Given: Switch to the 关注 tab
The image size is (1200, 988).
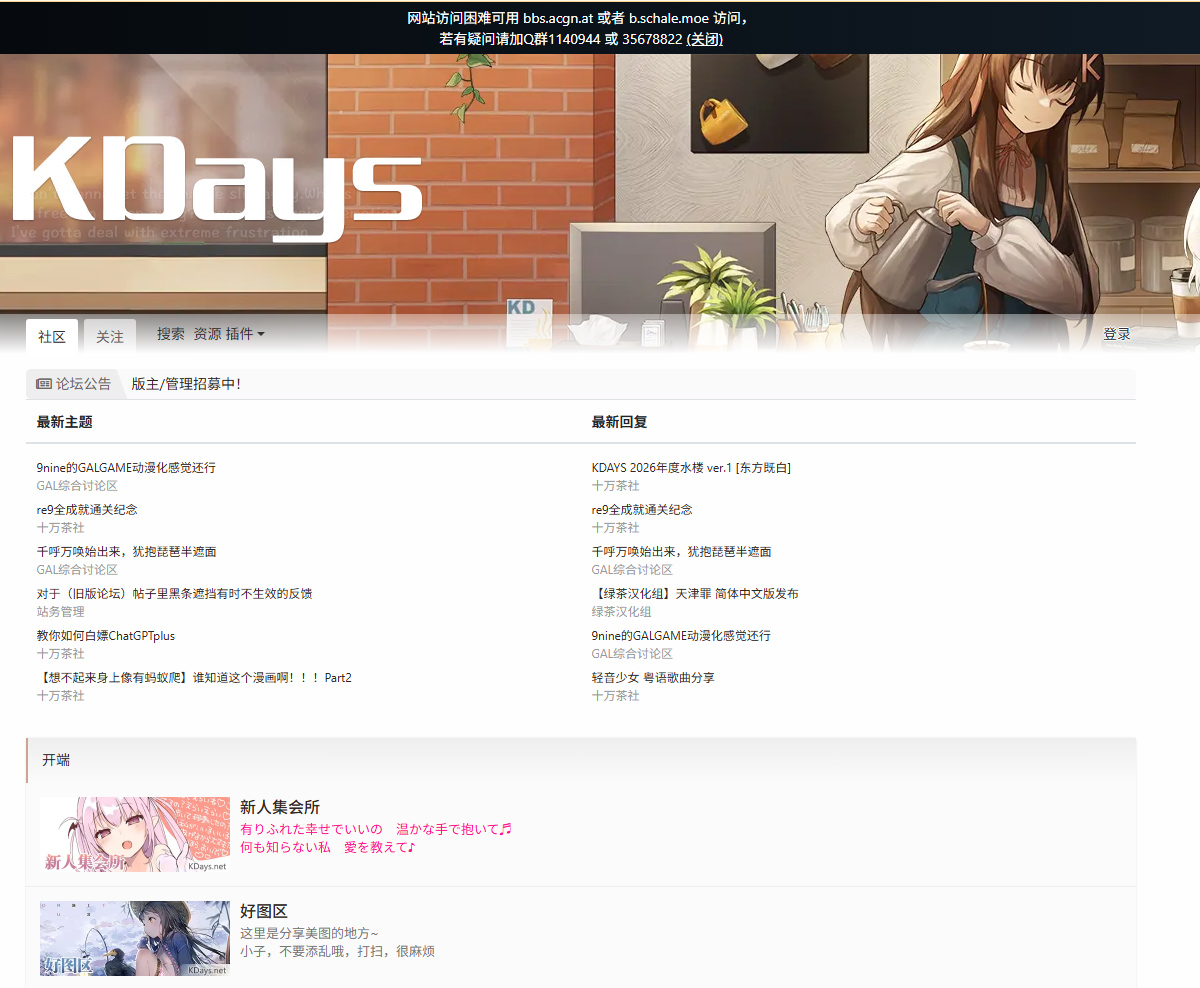Looking at the screenshot, I should point(110,336).
